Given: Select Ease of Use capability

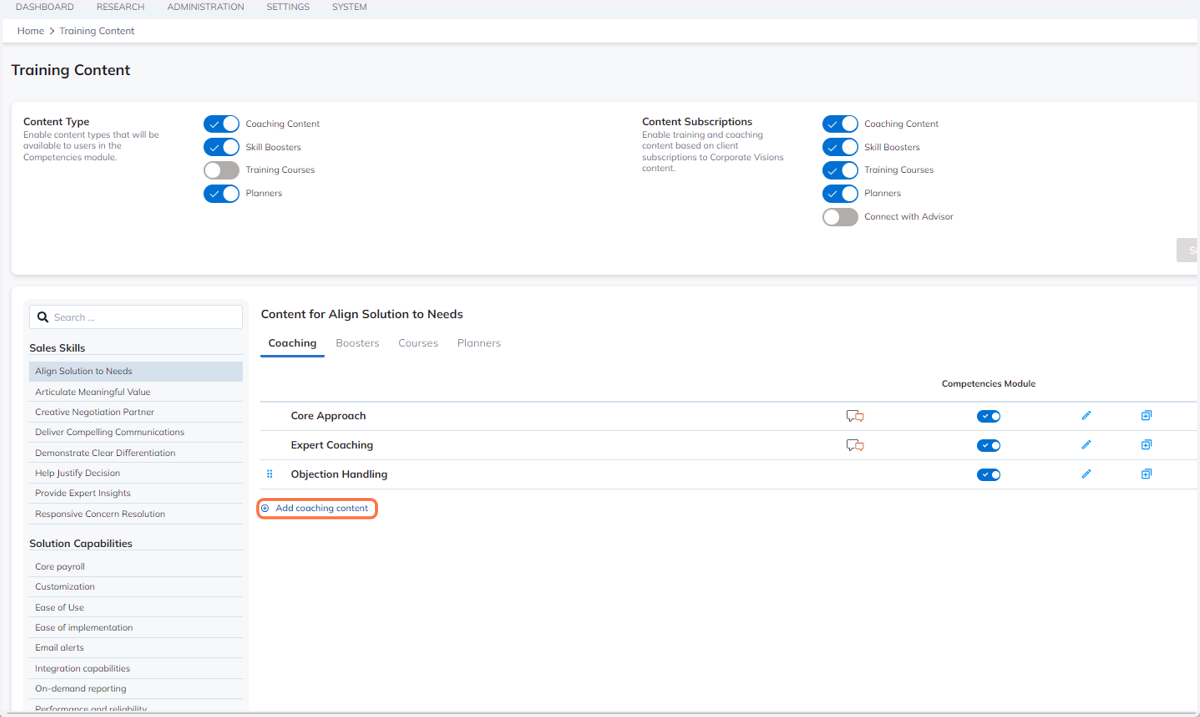Looking at the screenshot, I should pos(136,608).
